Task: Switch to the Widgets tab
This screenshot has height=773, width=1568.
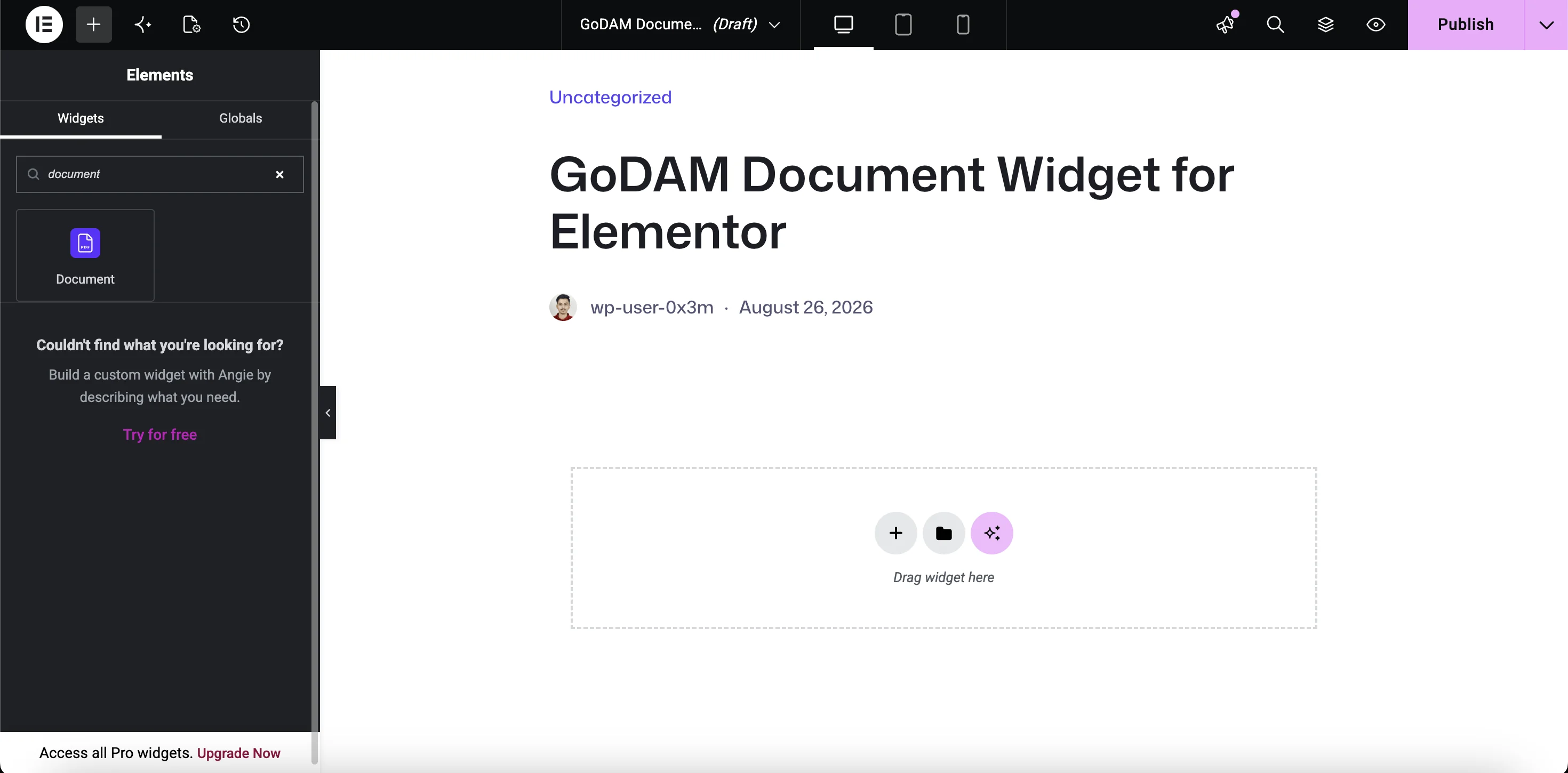Action: click(x=81, y=119)
